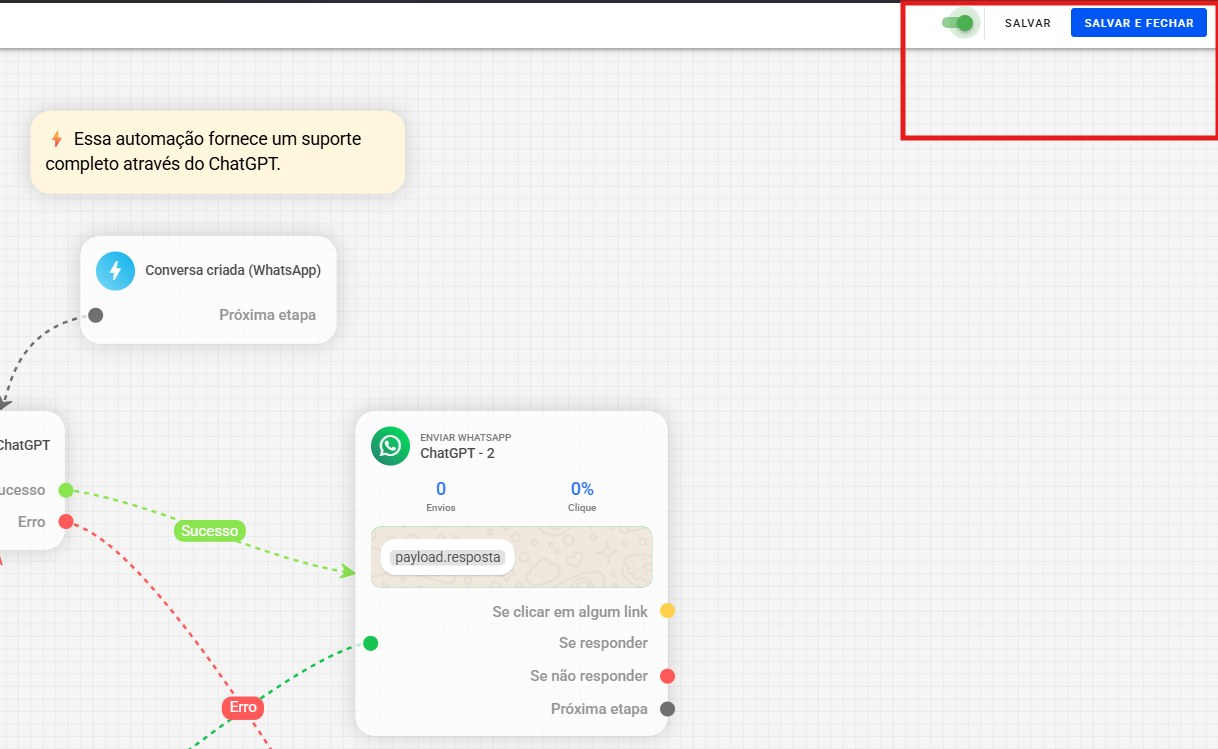Viewport: 1218px width, 749px height.
Task: Click the blue lightning trigger icon
Action: pyautogui.click(x=115, y=270)
